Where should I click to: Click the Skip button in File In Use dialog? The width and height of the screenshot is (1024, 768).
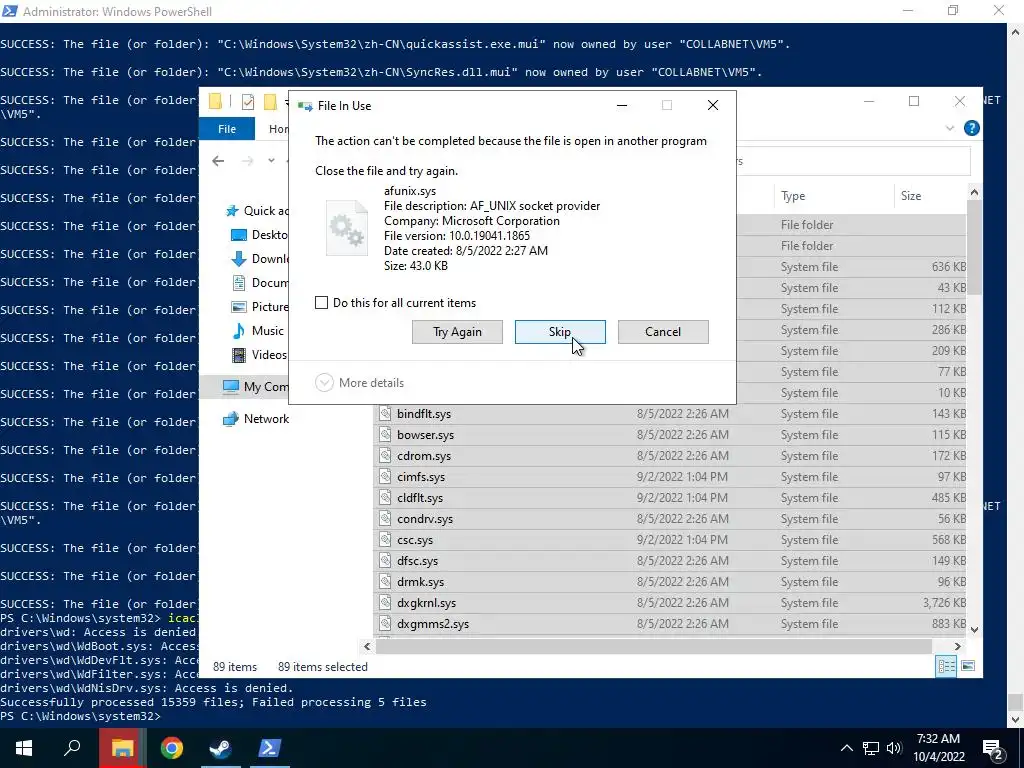click(560, 332)
